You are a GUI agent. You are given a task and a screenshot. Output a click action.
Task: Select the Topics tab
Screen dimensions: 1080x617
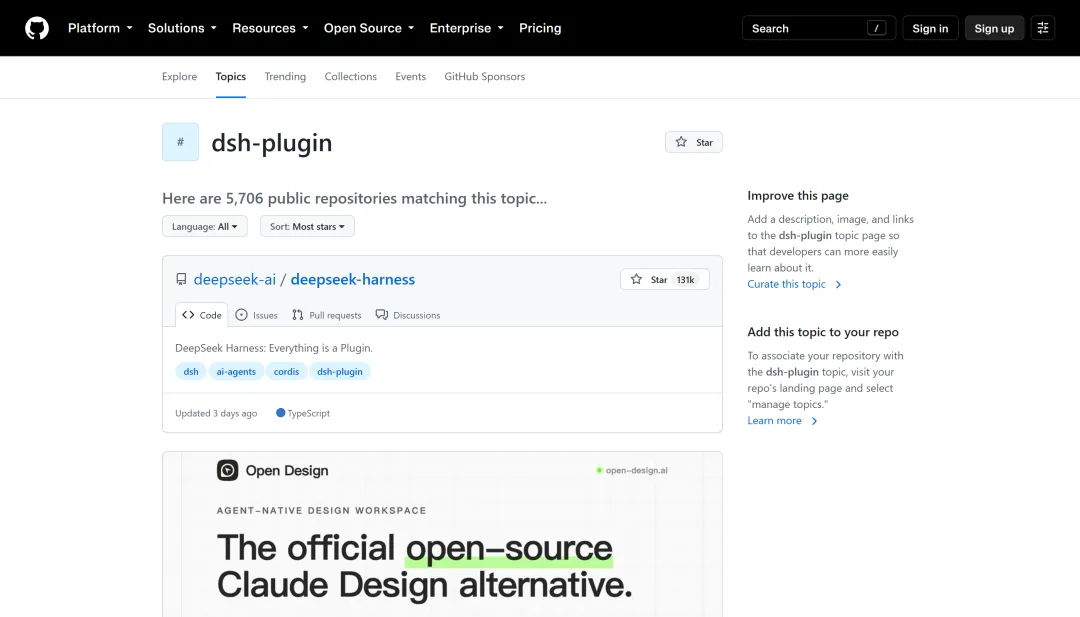(x=231, y=76)
